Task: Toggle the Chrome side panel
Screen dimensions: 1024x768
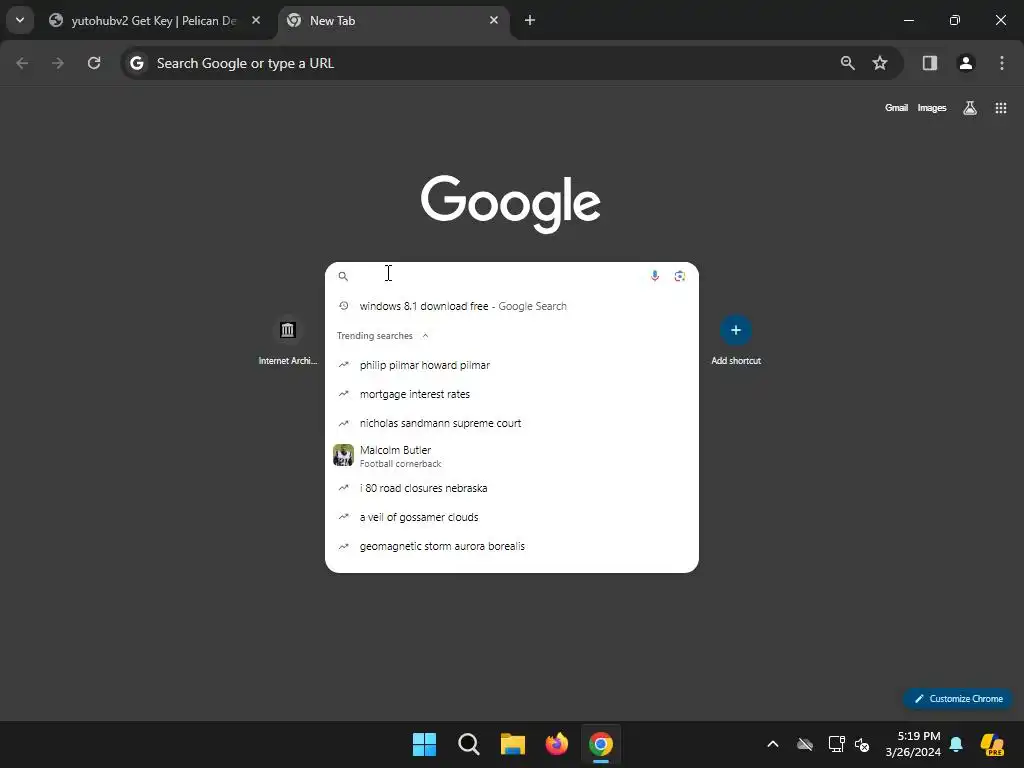Action: tap(929, 63)
